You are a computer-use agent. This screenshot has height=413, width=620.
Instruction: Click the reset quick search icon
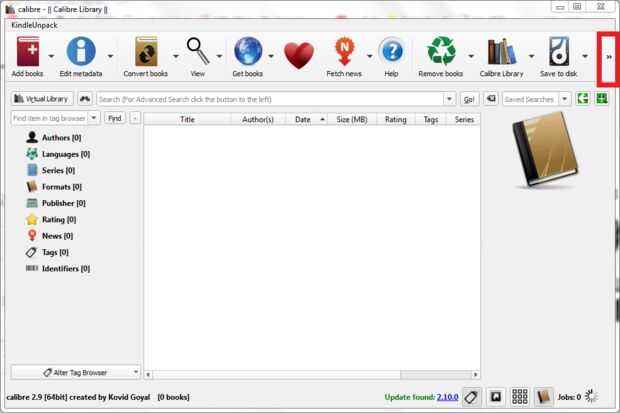(x=491, y=99)
